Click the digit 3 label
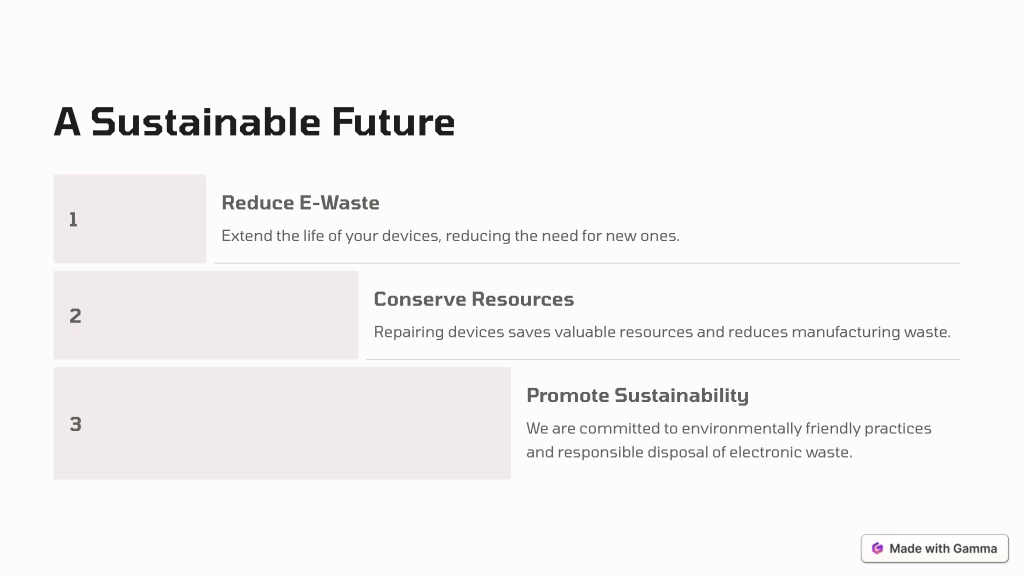Viewport: 1023px width, 576px height. [76, 425]
